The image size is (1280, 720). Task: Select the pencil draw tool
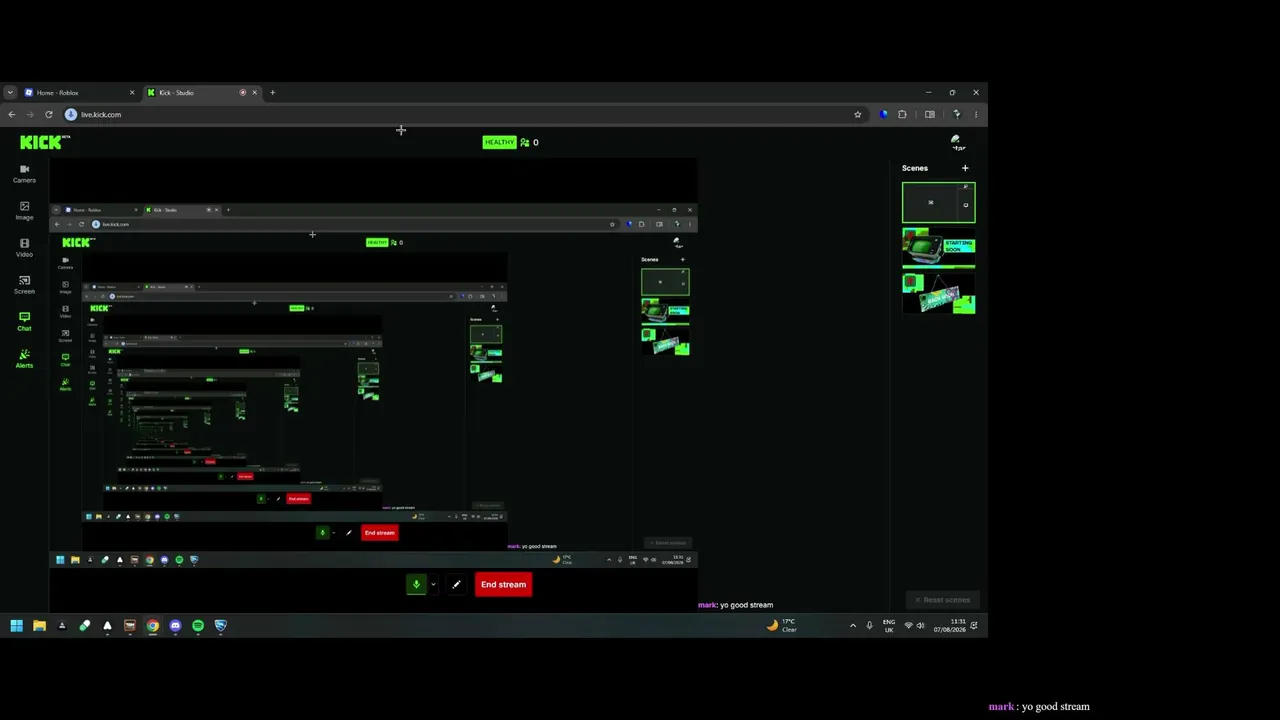tap(456, 585)
